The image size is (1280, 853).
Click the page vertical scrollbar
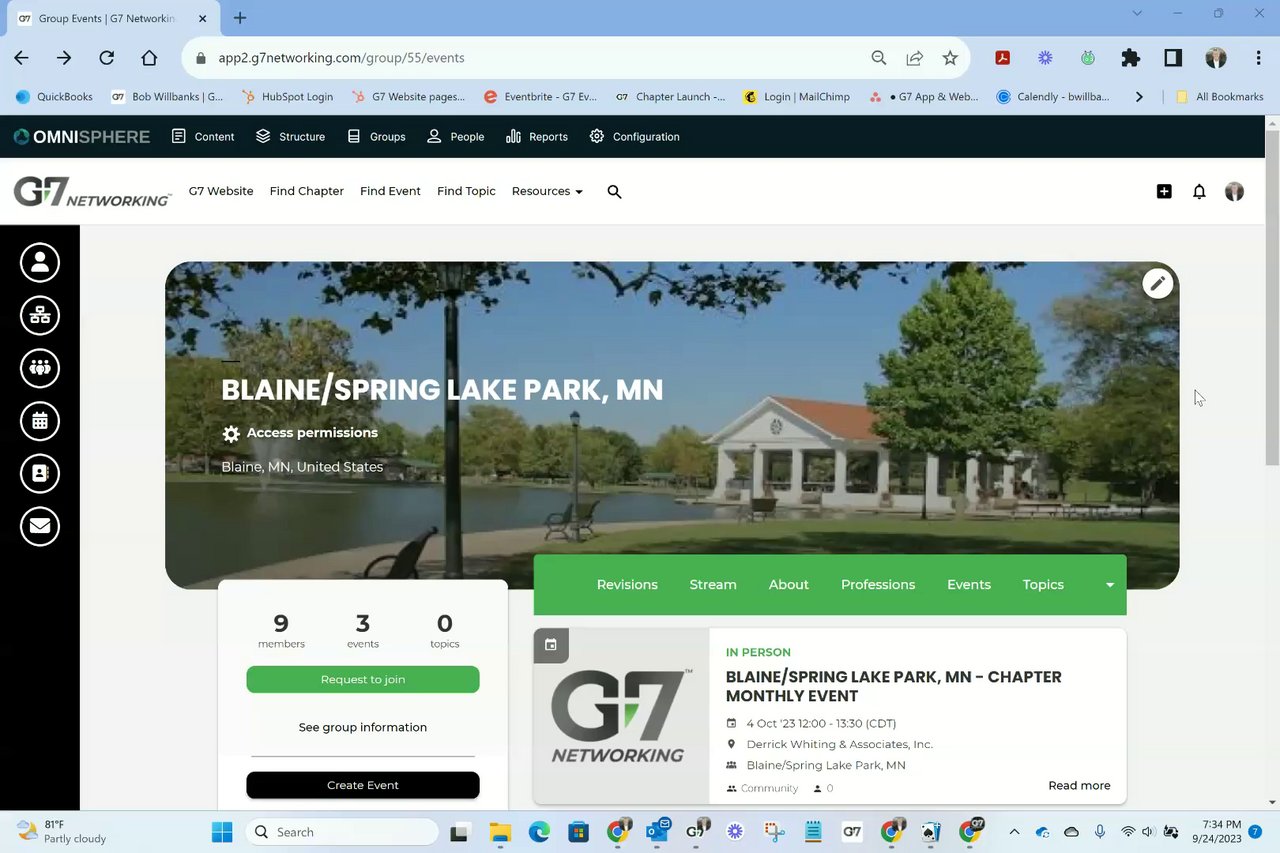(x=1272, y=300)
